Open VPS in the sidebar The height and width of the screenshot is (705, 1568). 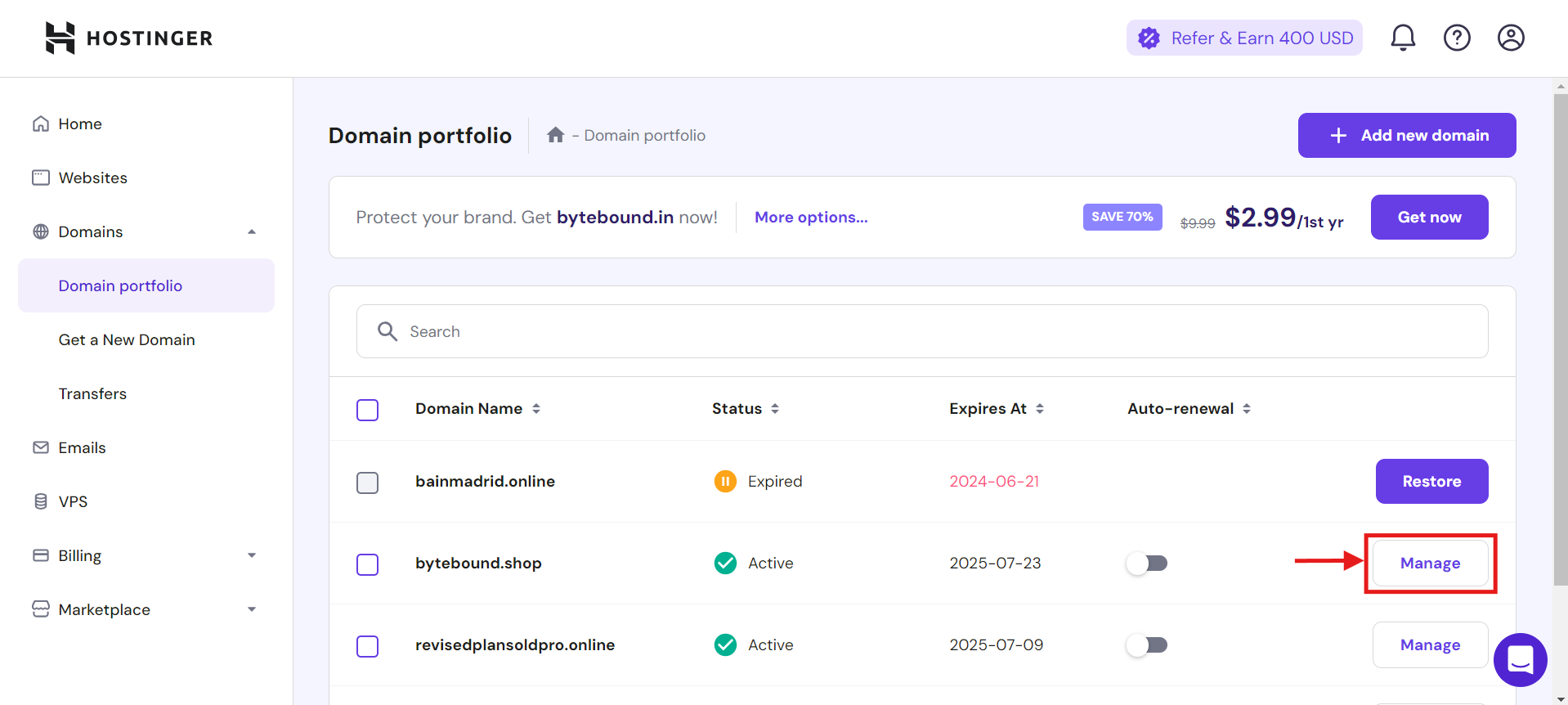click(73, 501)
